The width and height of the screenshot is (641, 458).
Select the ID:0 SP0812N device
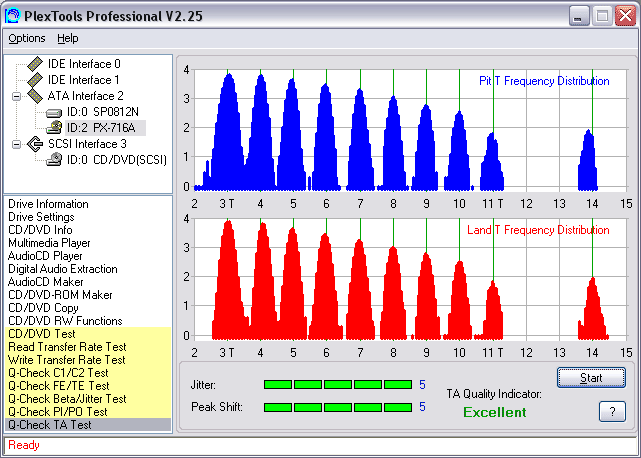click(103, 112)
